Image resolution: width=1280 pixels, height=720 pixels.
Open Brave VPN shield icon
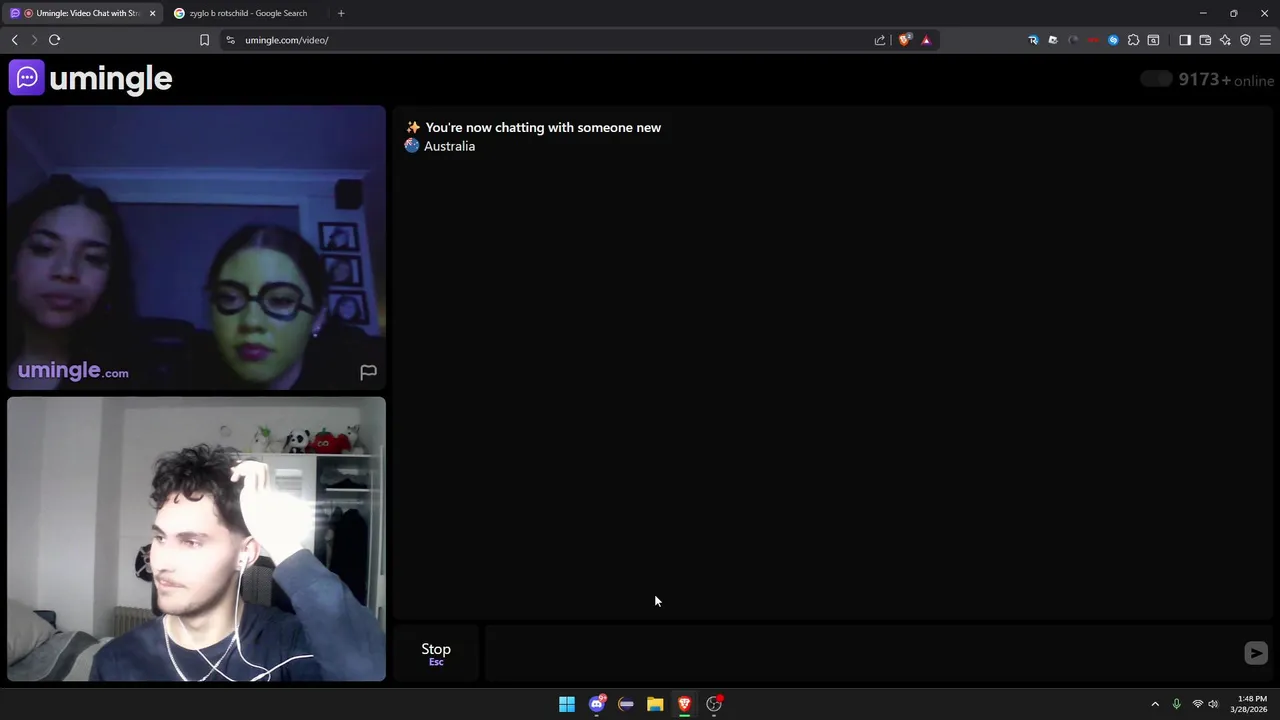1245,40
